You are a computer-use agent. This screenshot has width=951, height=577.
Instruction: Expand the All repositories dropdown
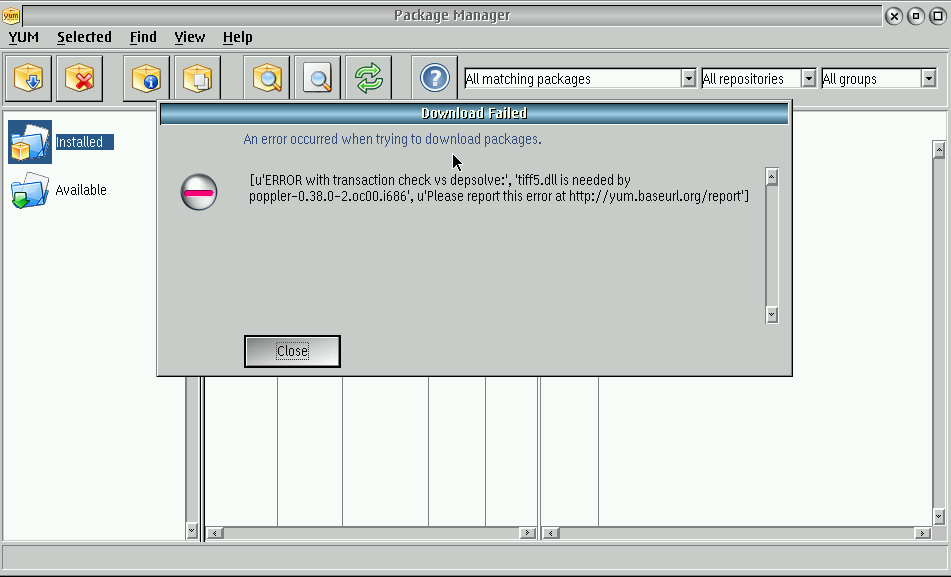(808, 77)
